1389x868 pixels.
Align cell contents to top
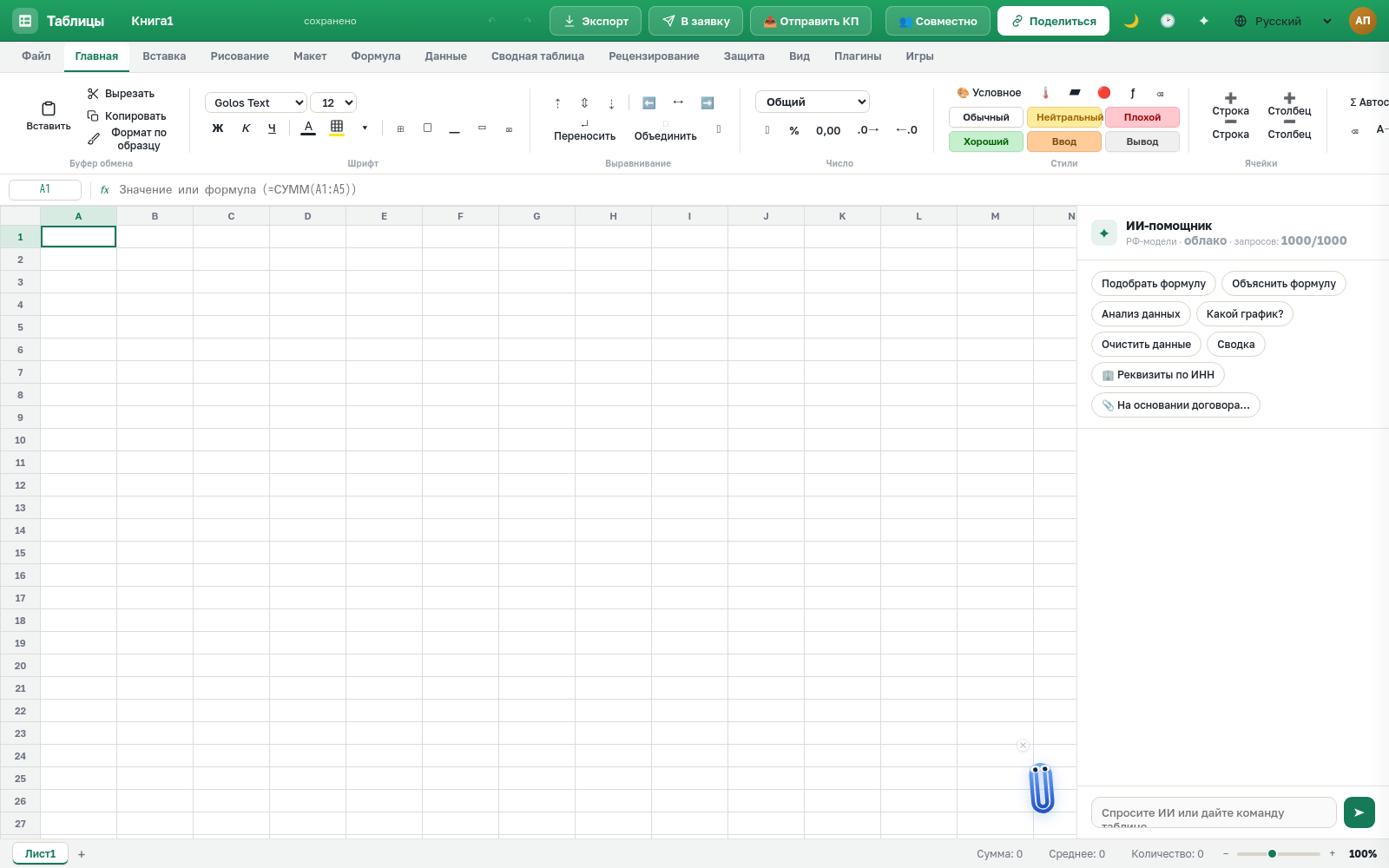pos(557,103)
